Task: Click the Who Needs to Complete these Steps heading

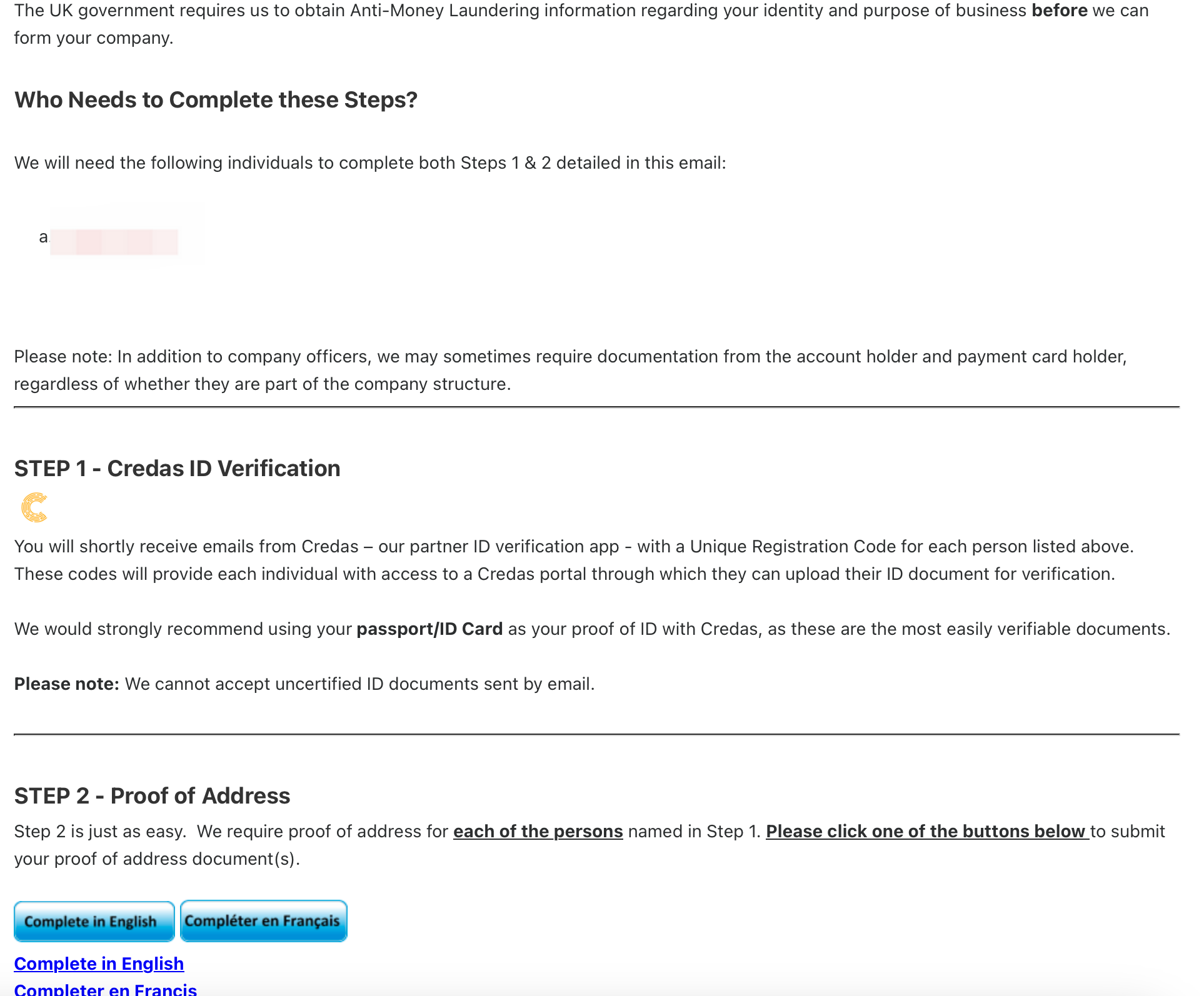Action: click(216, 100)
